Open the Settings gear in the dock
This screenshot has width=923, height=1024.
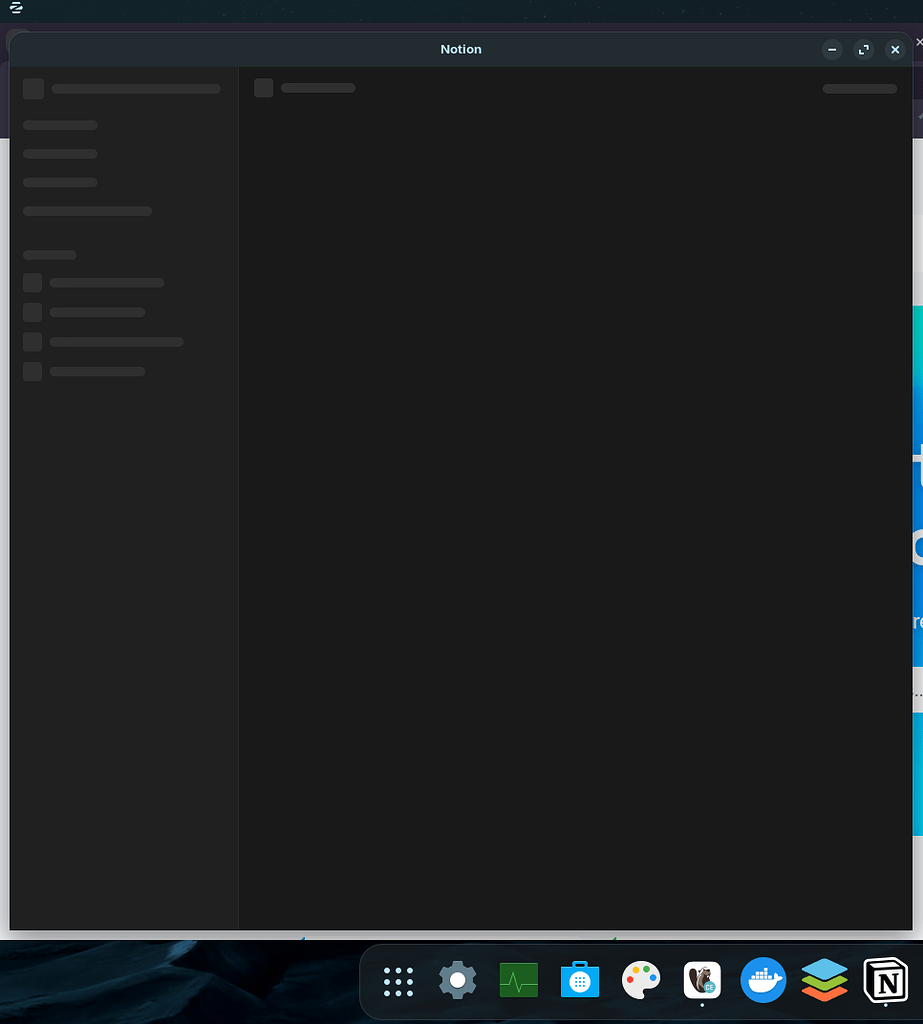tap(457, 981)
